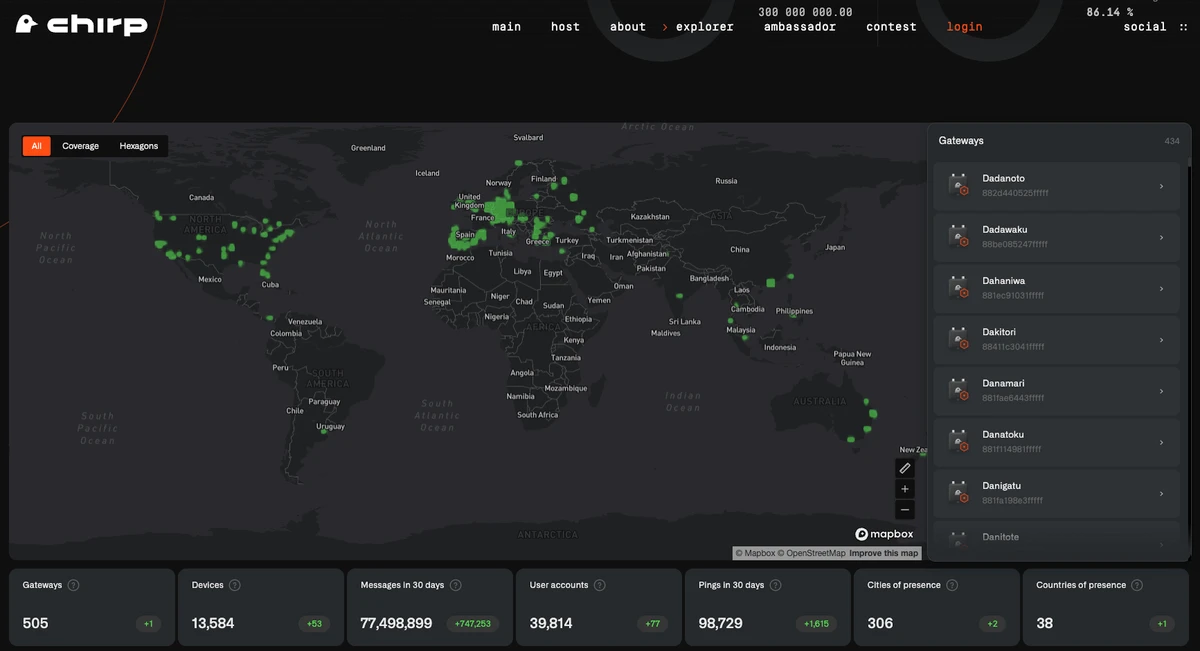Switch map to Coverage view
Image resolution: width=1200 pixels, height=651 pixels.
(x=80, y=146)
